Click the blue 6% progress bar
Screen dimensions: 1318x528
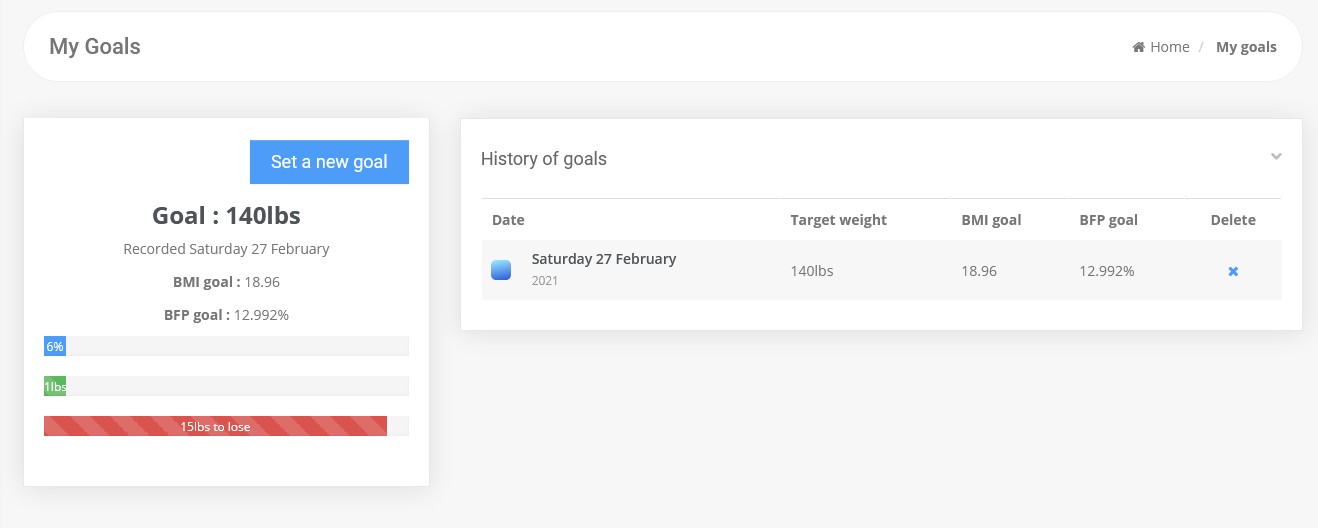(x=55, y=346)
